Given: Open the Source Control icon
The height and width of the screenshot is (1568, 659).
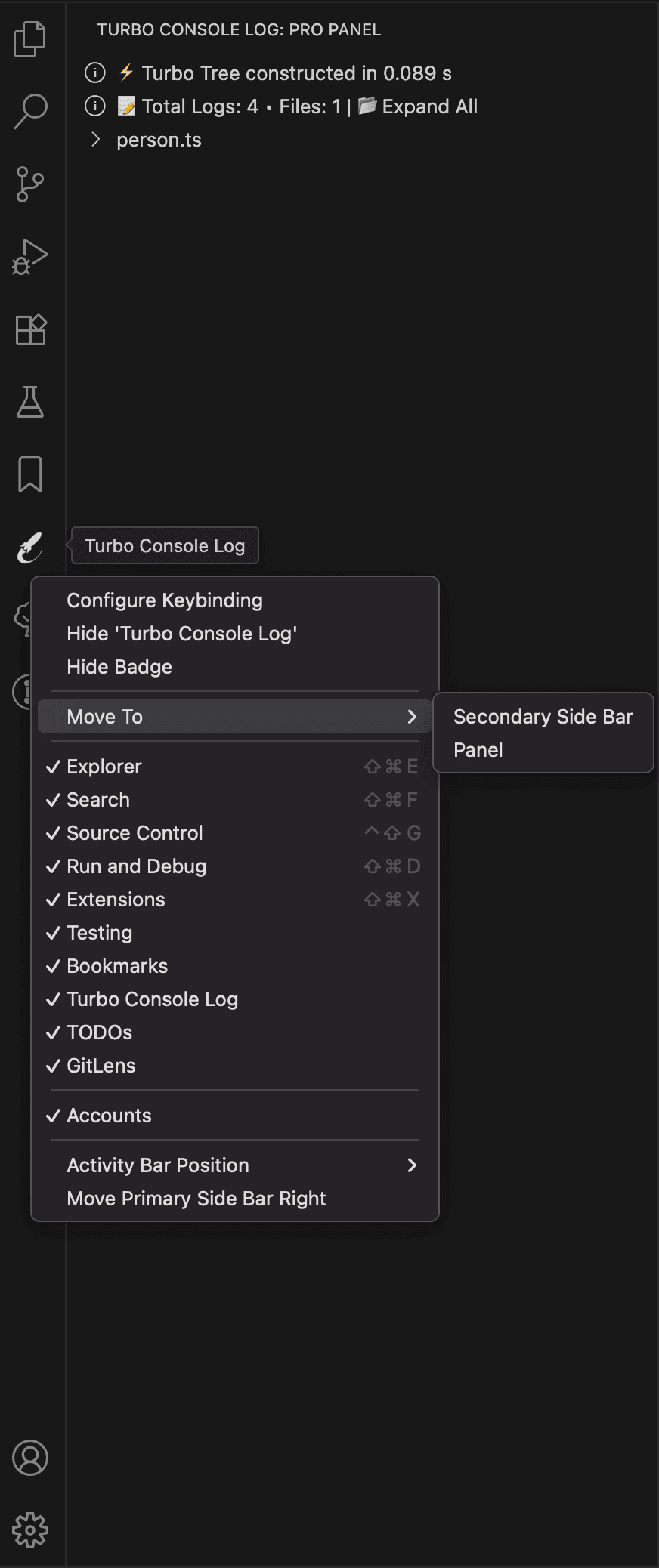Looking at the screenshot, I should (x=30, y=183).
